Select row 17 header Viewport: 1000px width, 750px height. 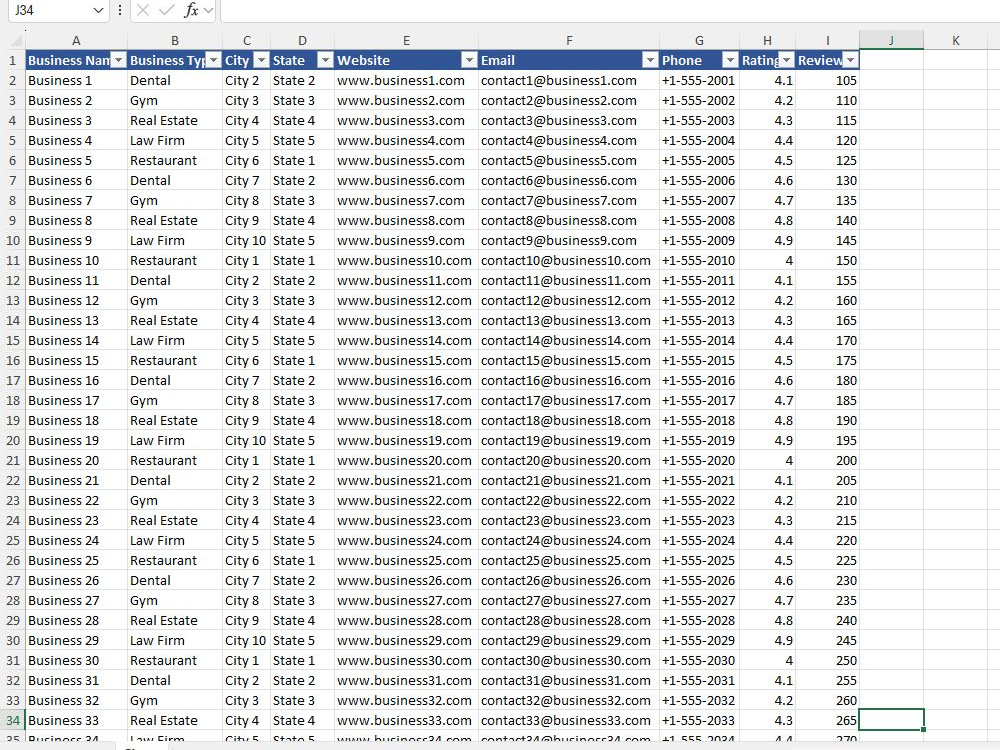[x=13, y=380]
